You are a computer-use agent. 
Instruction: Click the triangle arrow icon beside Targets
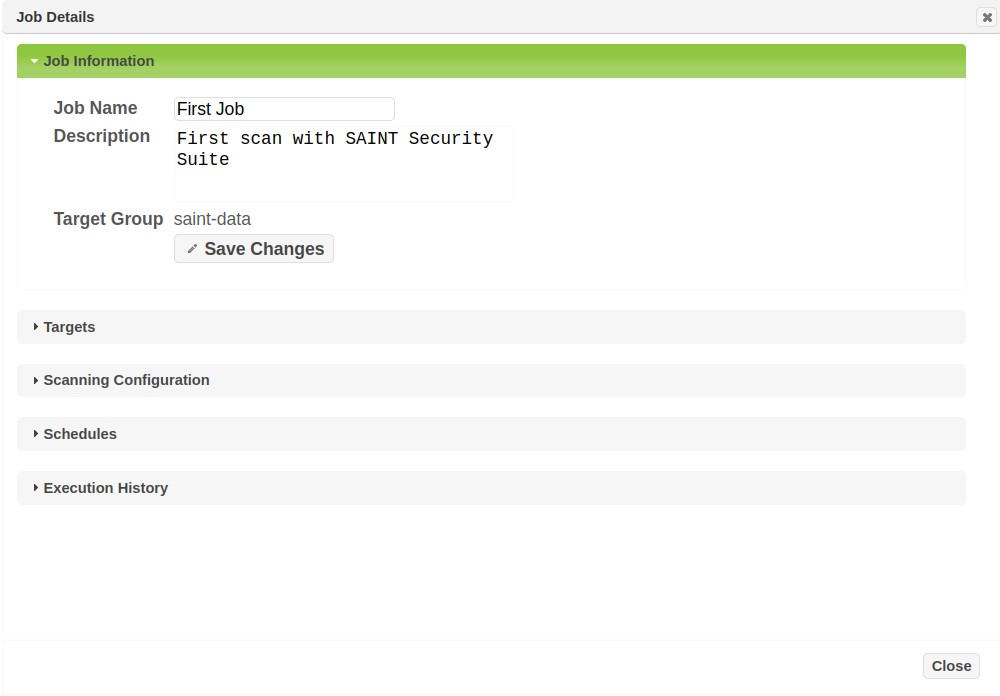coord(36,327)
